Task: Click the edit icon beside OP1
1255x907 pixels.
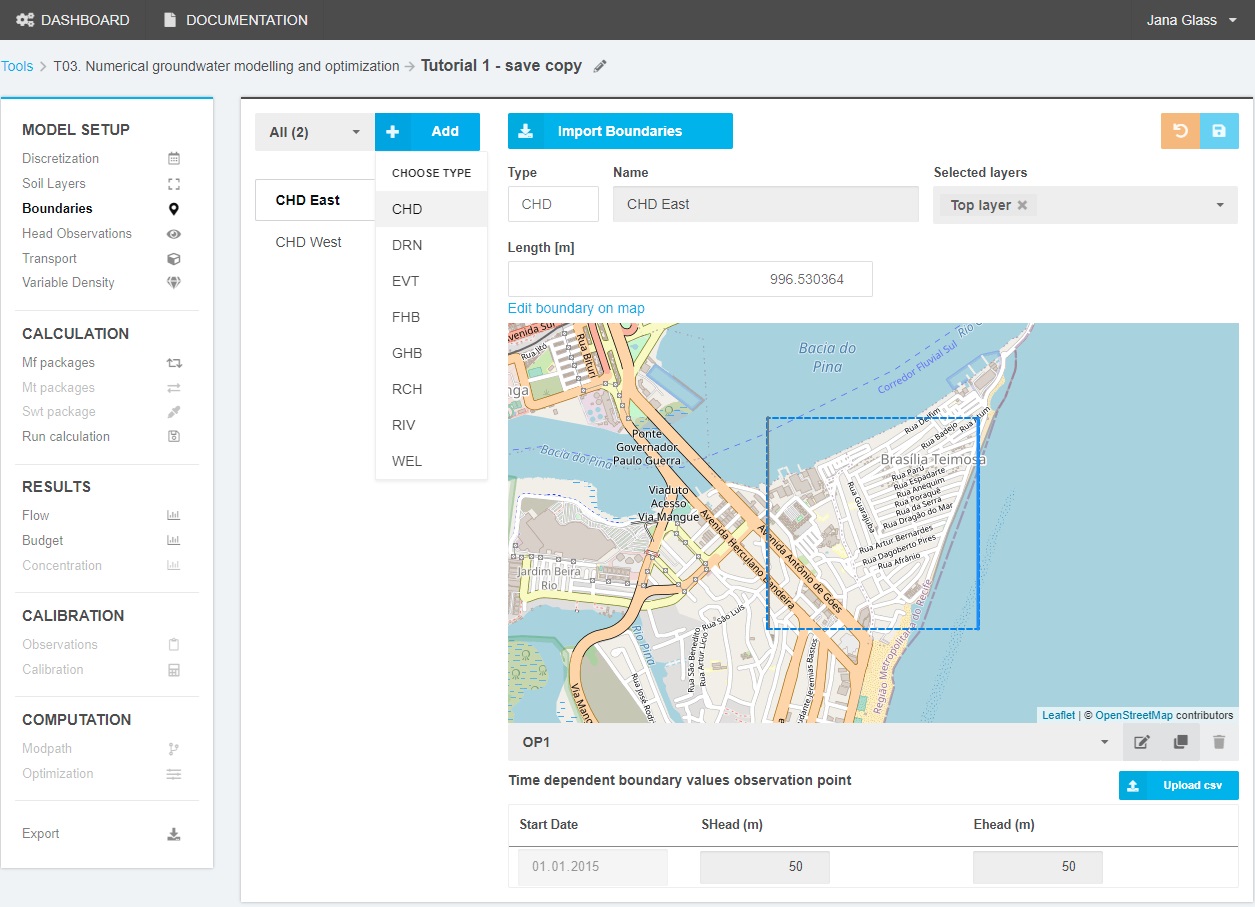Action: tap(1141, 742)
